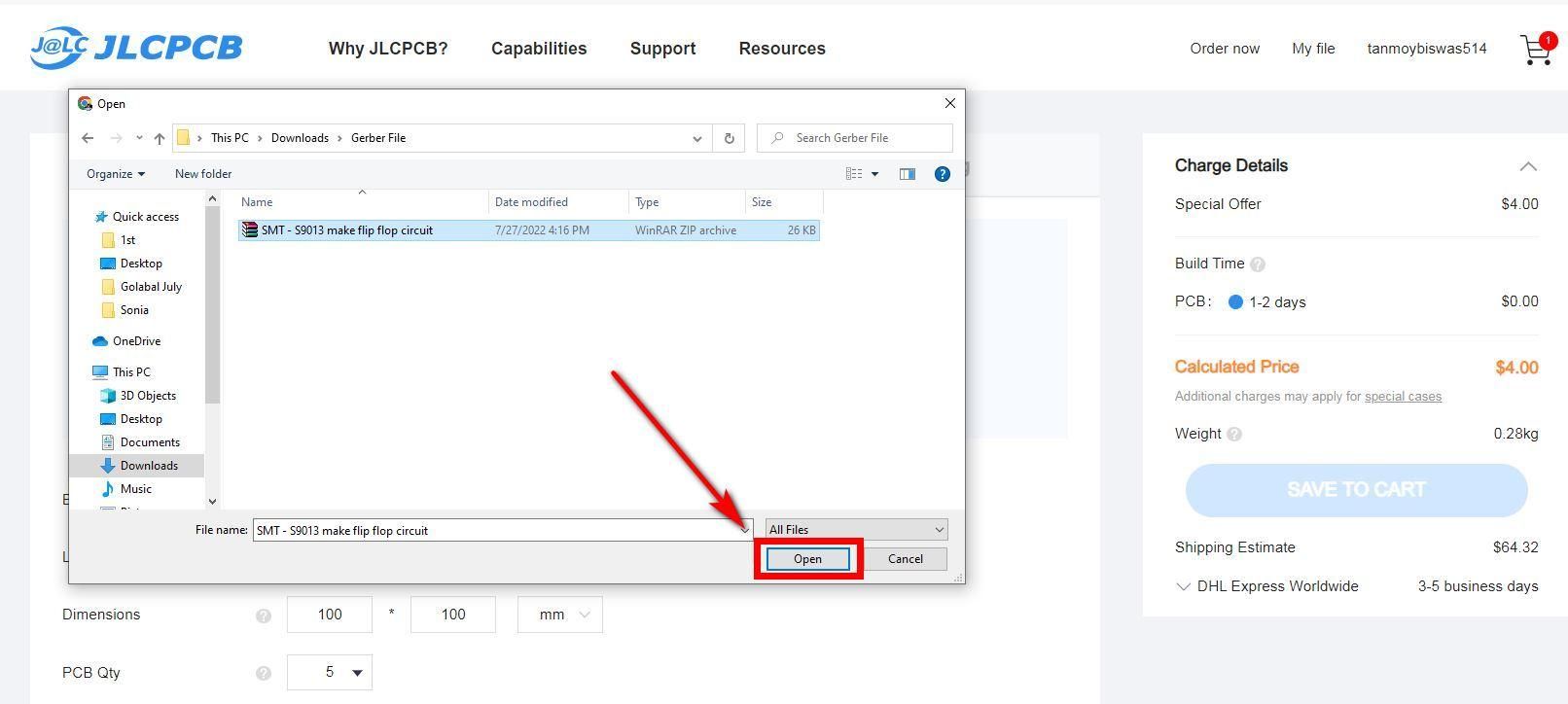Screen dimensions: 1568x704
Task: Cancel the file dialog
Action: click(x=905, y=559)
